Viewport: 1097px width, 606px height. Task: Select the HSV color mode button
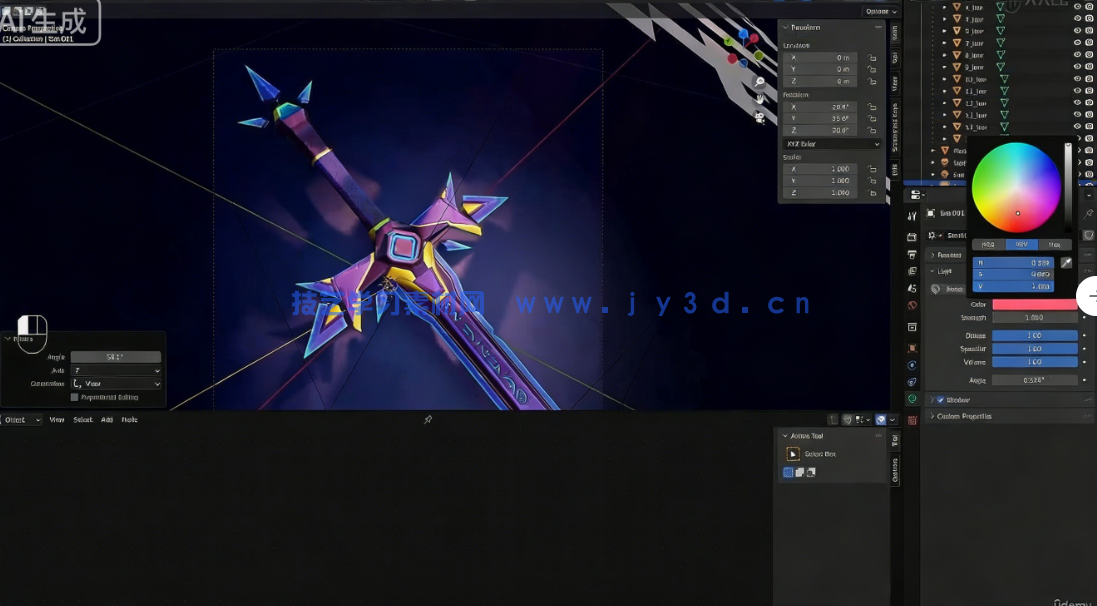click(1021, 244)
